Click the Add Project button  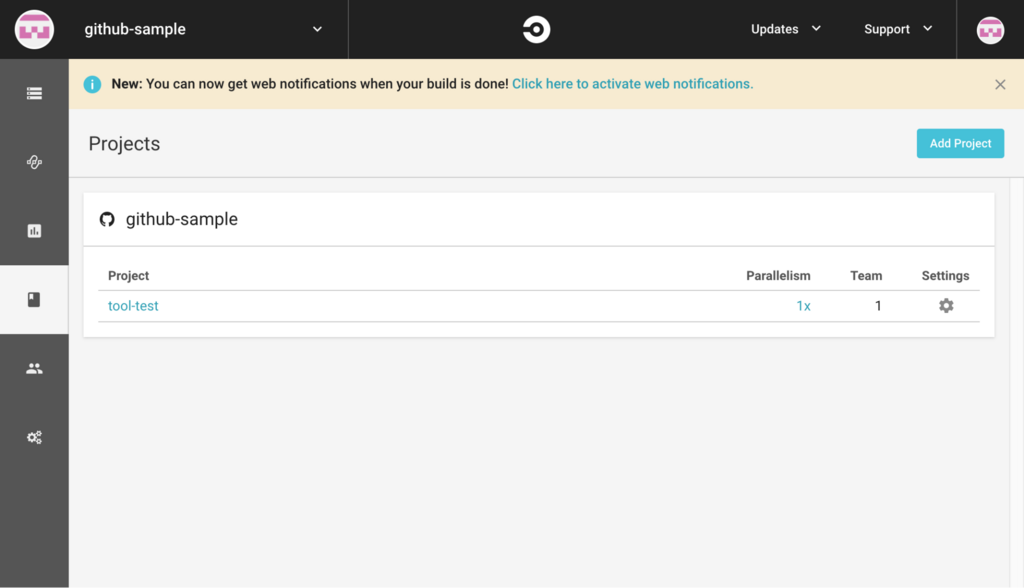pyautogui.click(x=960, y=143)
